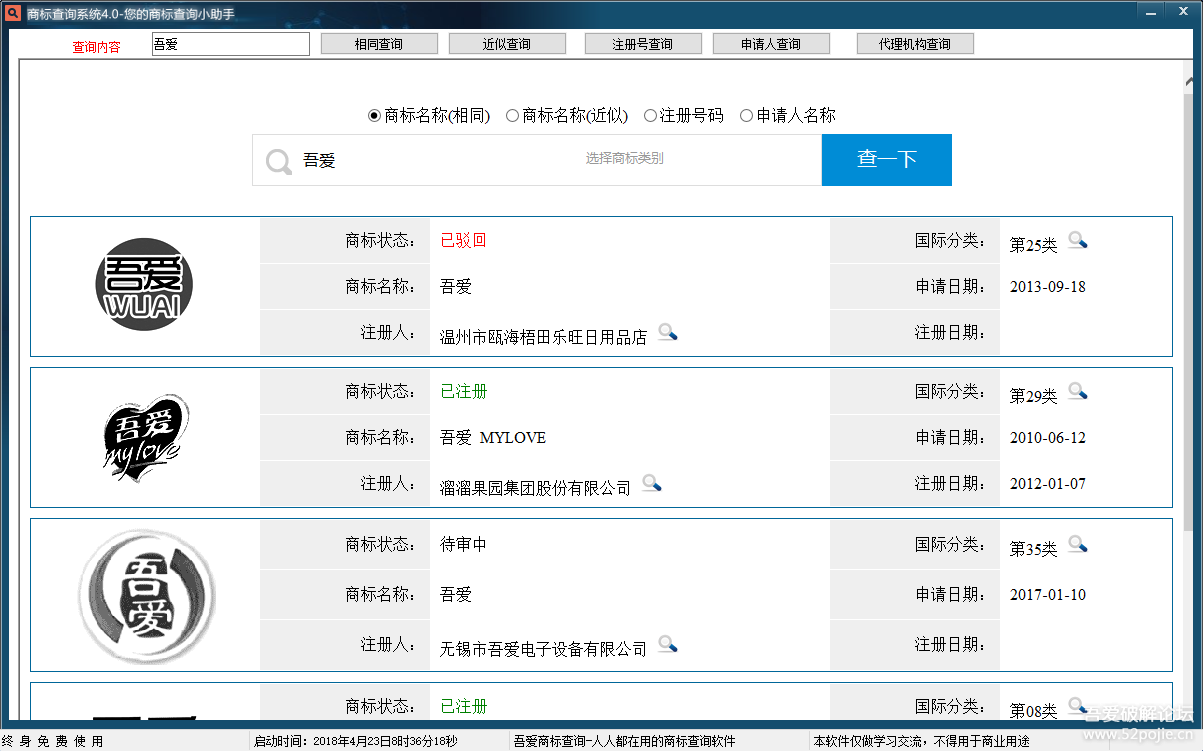Click the vertical scrollbar thumb
Viewport: 1203px width, 751px height.
coord(1190,313)
